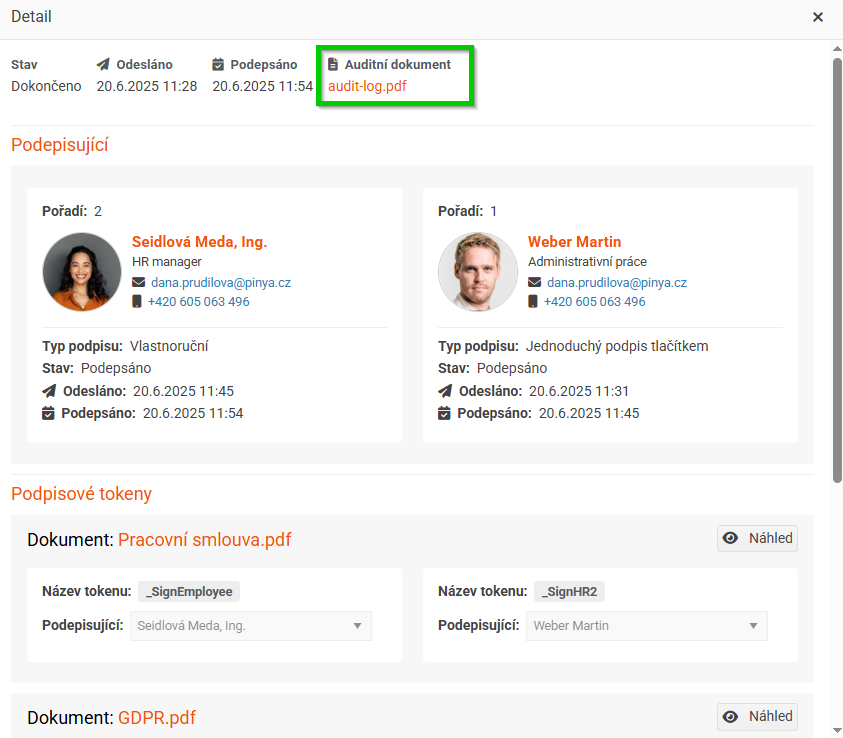This screenshot has height=738, width=843.
Task: Preview GDPR.pdf with Náhled button
Action: click(x=757, y=716)
